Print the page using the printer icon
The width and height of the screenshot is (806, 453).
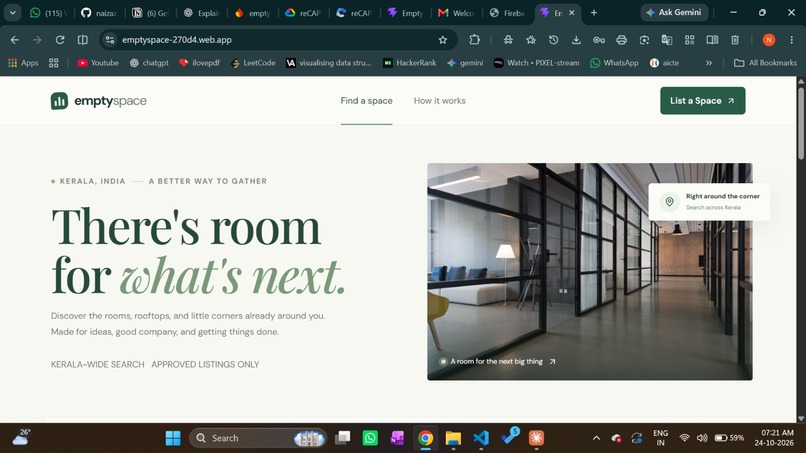click(621, 40)
